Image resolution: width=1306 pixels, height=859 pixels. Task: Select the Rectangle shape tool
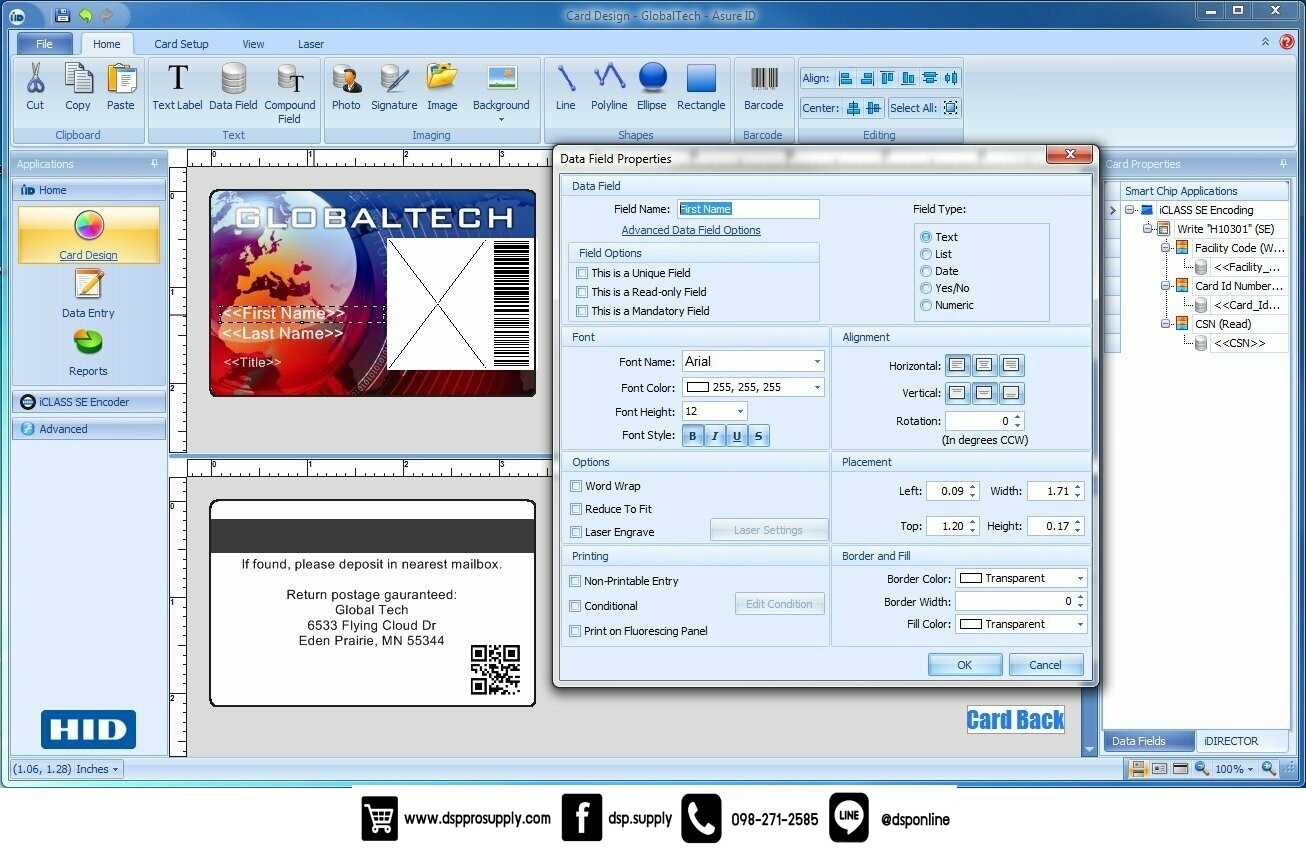[701, 88]
